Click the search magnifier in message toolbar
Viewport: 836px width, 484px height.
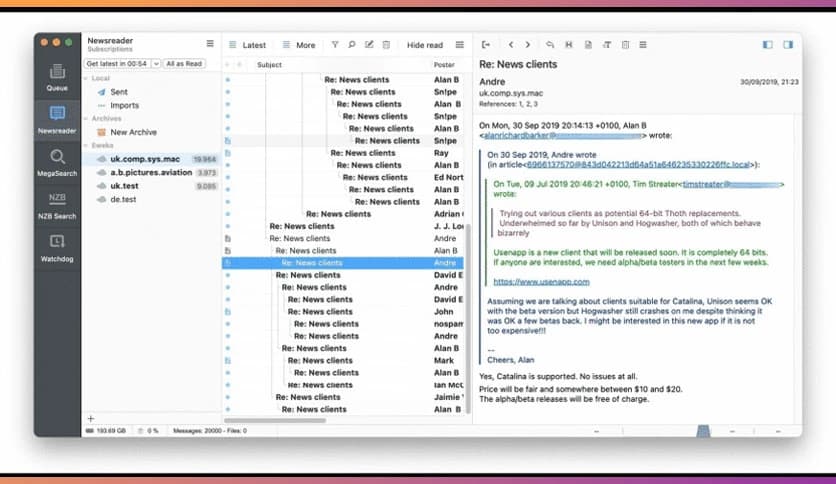[x=352, y=45]
